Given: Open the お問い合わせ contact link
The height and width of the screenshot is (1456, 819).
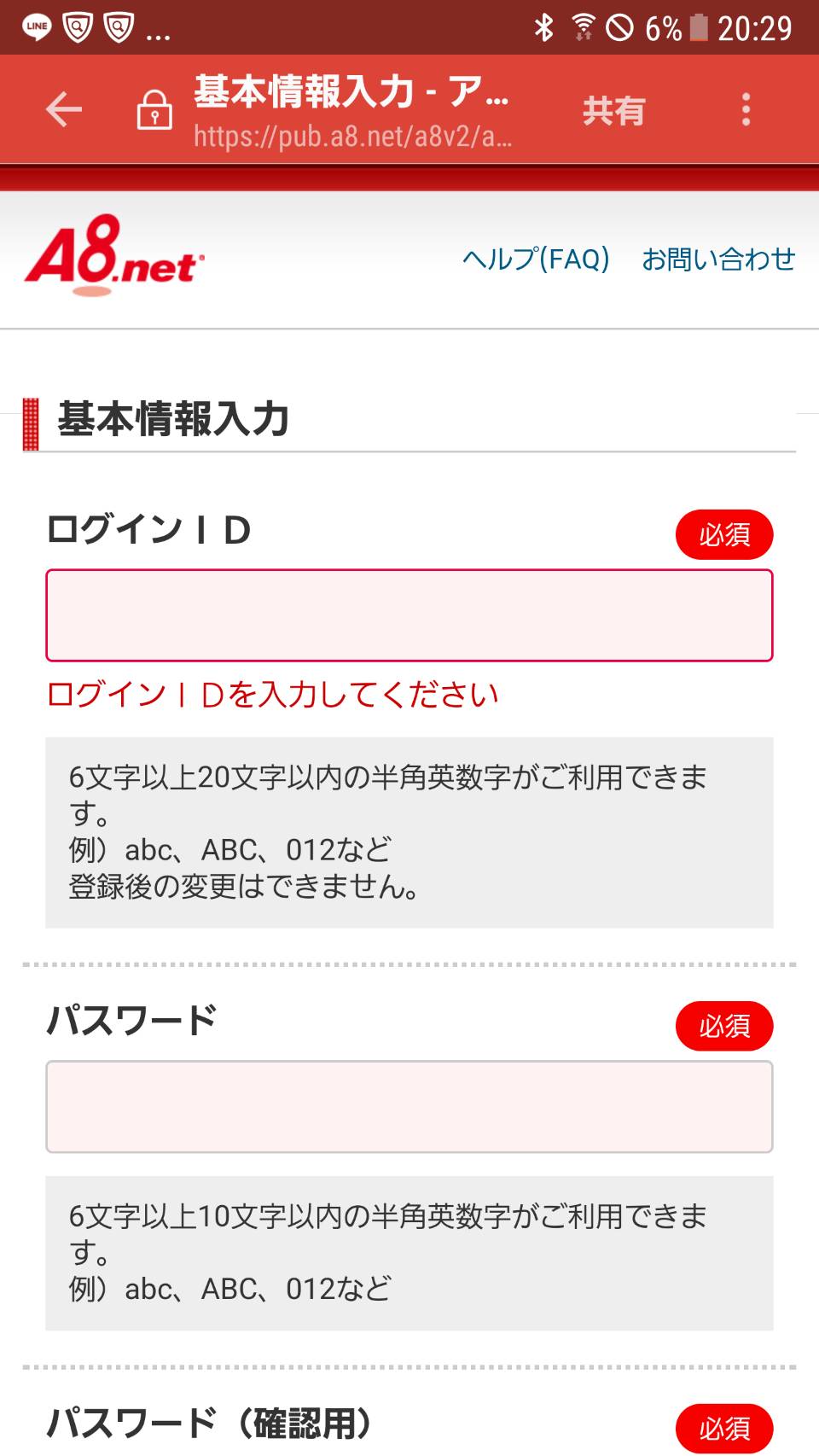Looking at the screenshot, I should 718,259.
